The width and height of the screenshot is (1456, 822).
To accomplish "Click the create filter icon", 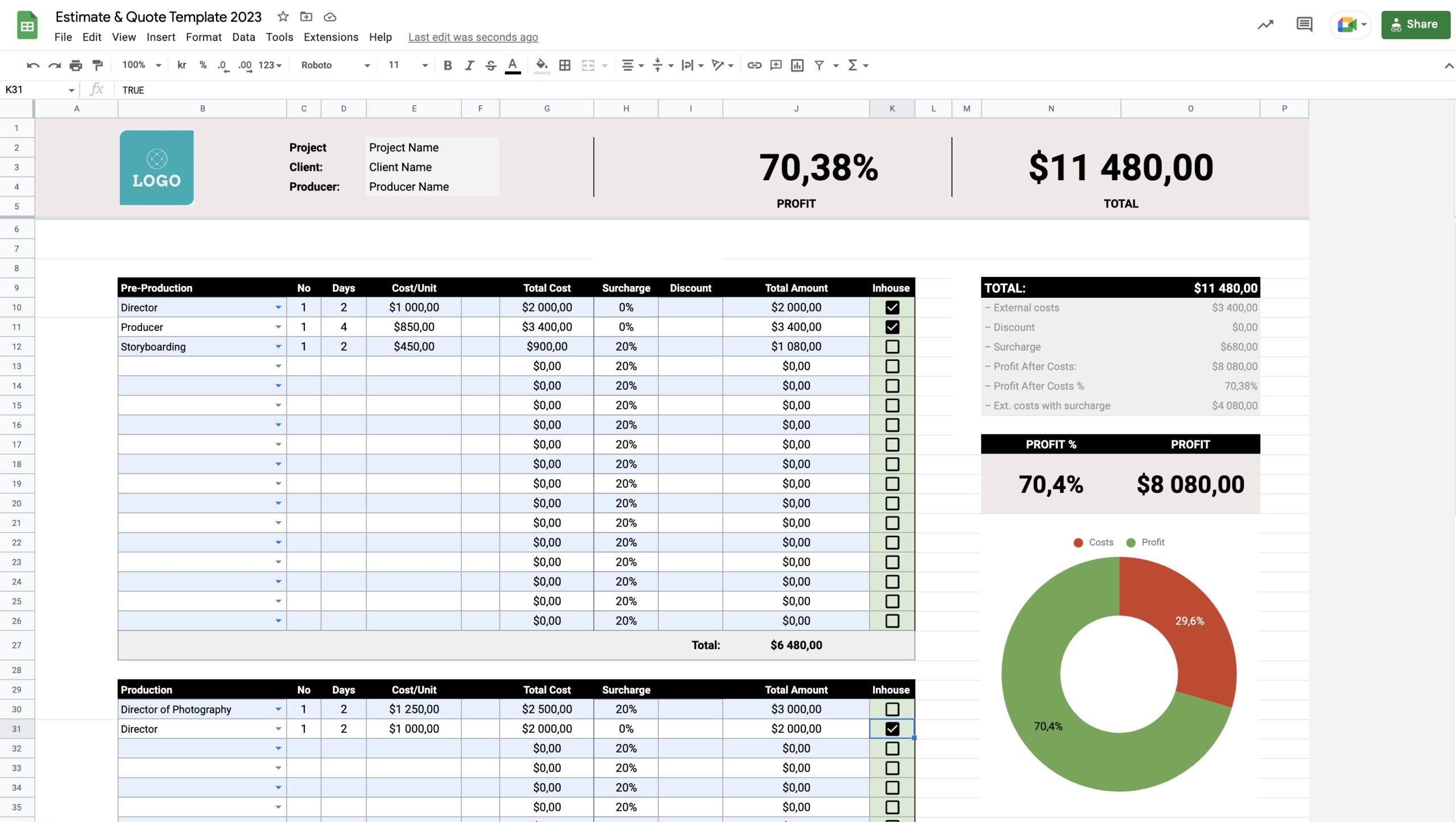I will coord(819,65).
